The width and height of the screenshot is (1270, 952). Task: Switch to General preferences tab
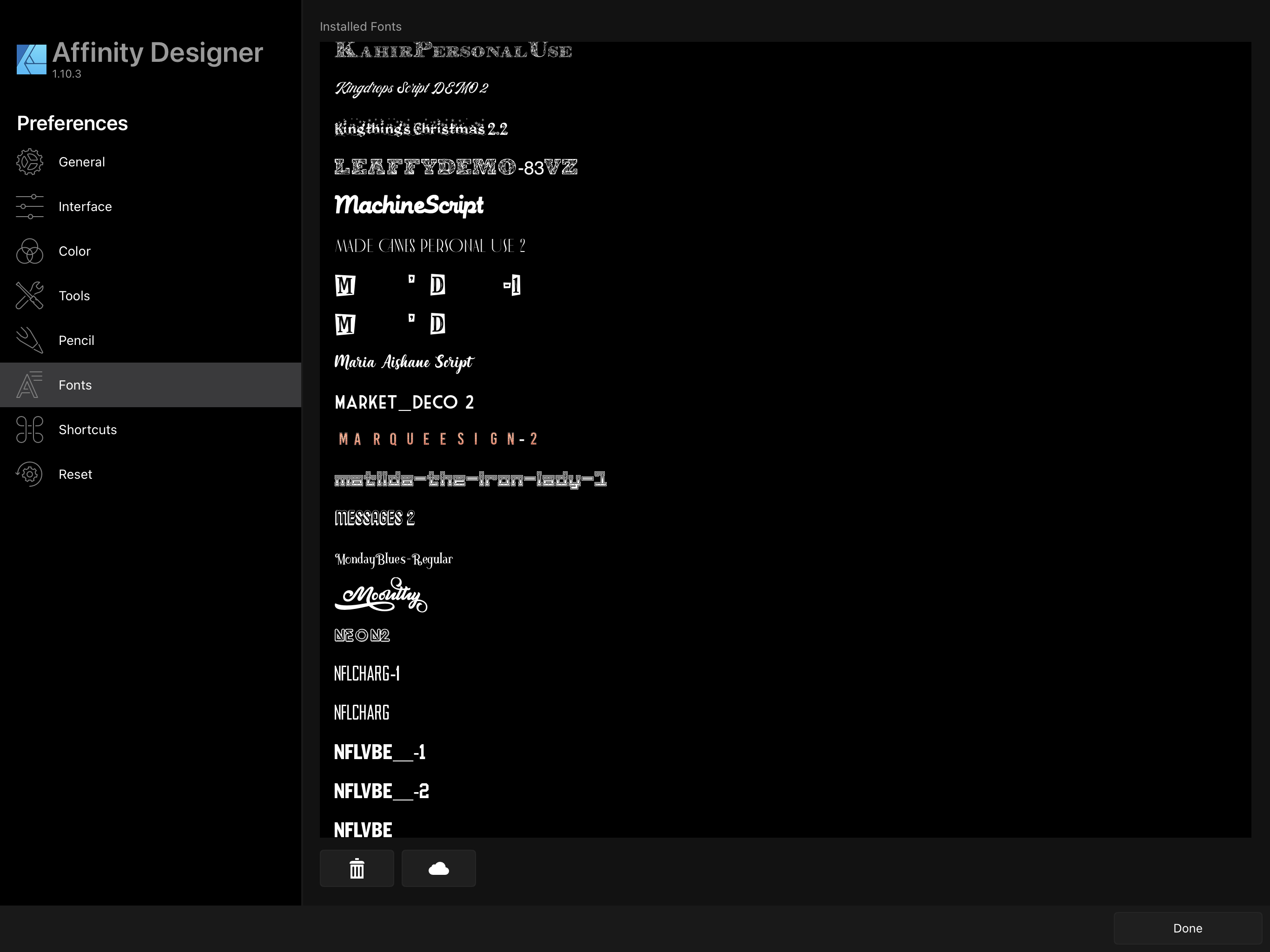[x=151, y=162]
